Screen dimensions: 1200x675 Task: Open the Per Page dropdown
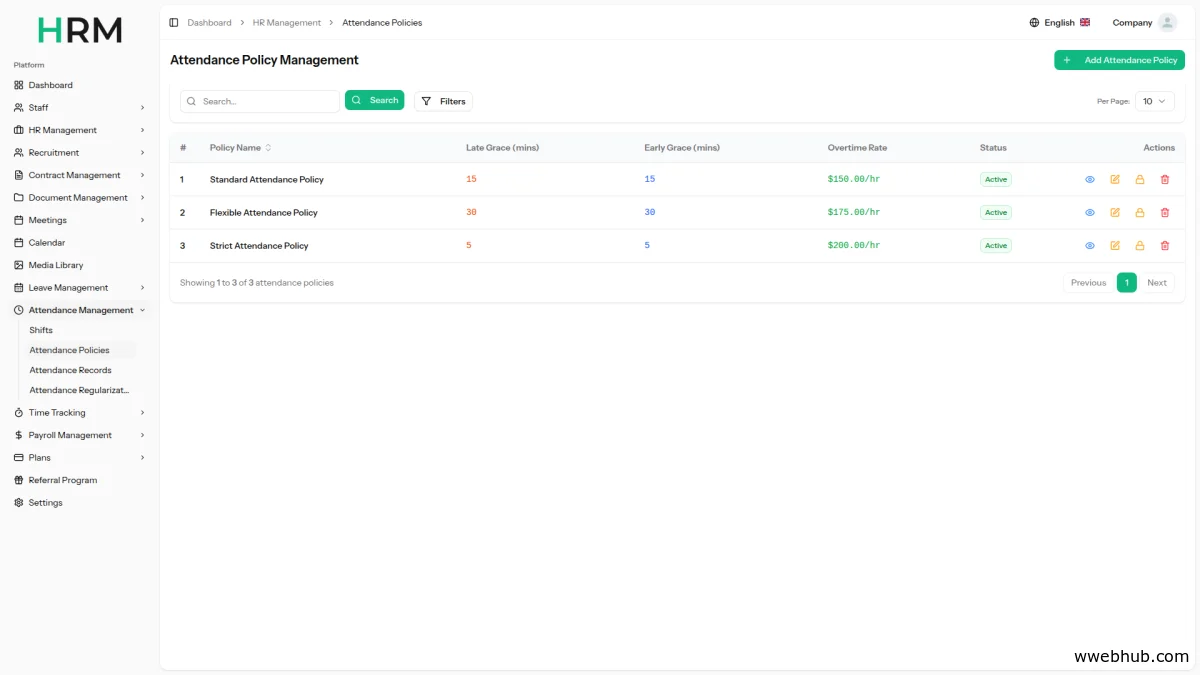coord(1154,101)
